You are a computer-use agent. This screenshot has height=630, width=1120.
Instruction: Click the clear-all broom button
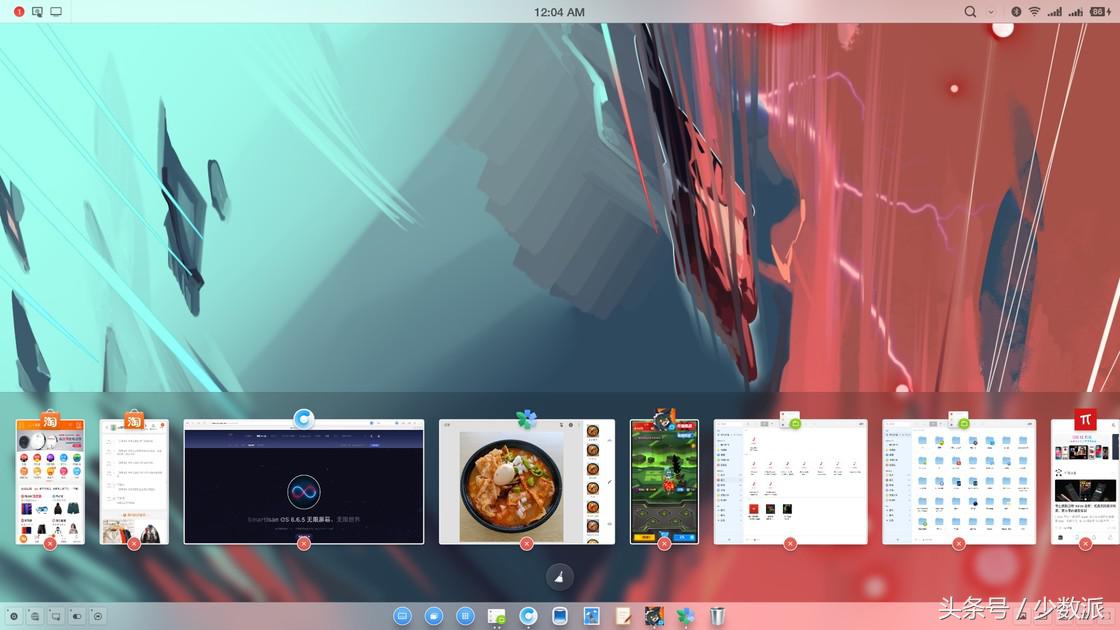point(560,575)
